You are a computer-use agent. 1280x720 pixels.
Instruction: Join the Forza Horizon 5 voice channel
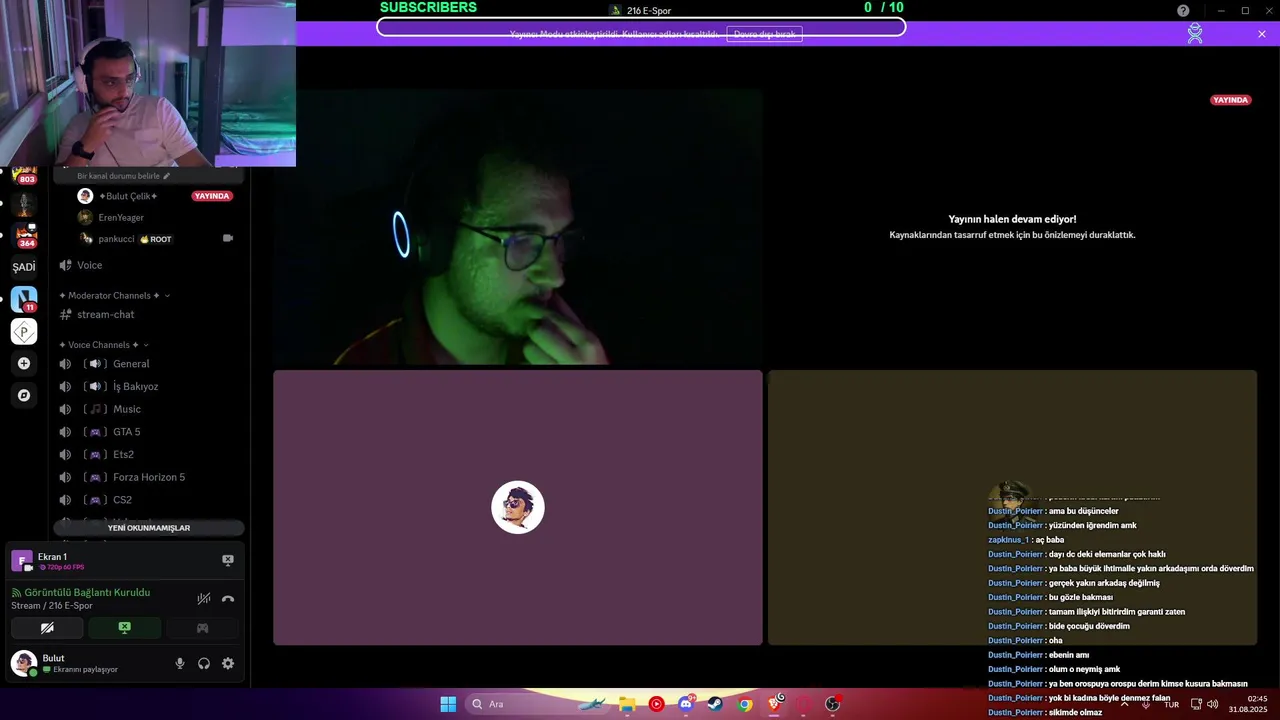[x=150, y=477]
